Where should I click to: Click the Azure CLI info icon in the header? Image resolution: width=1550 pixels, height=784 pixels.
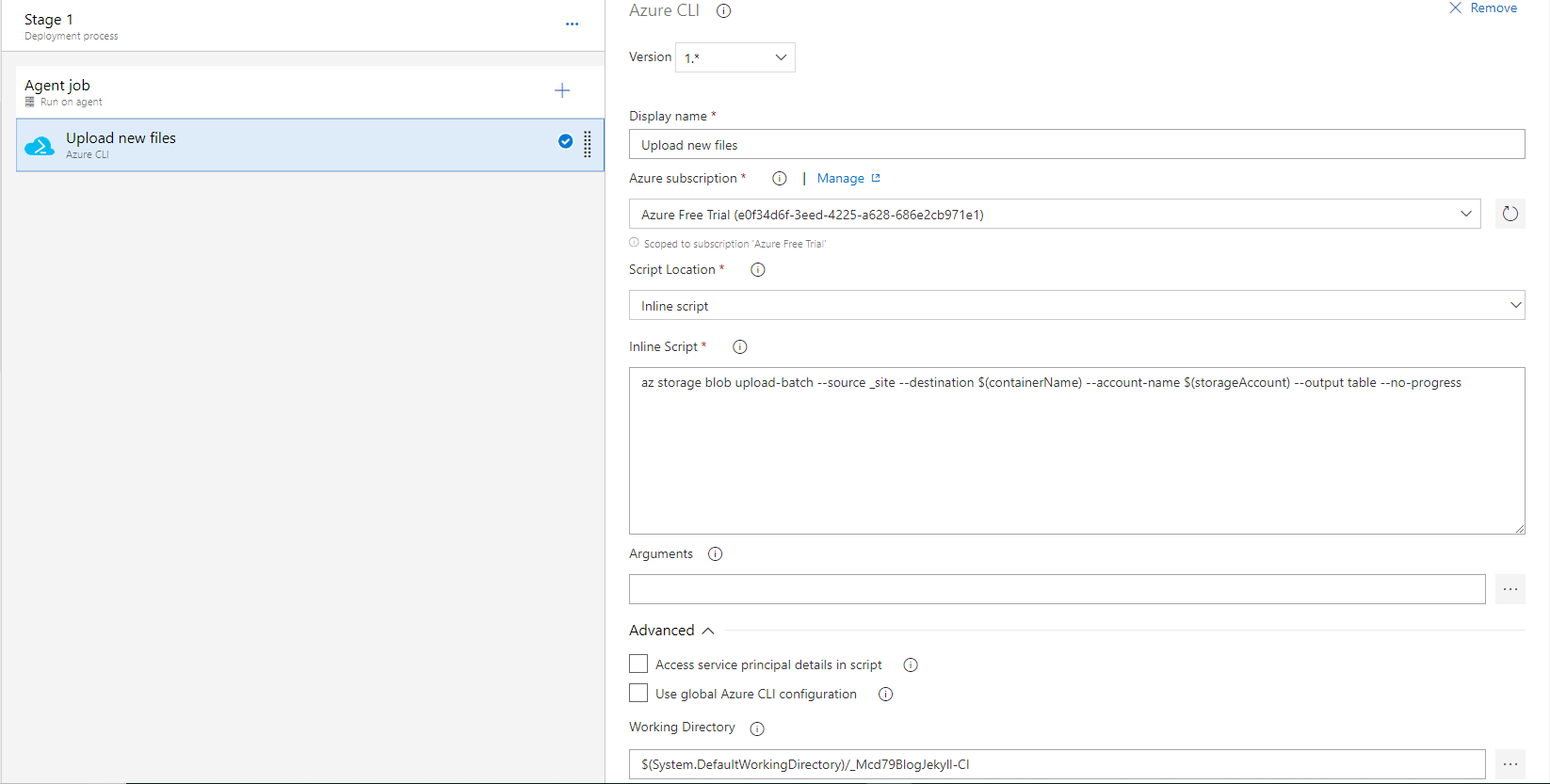tap(723, 11)
